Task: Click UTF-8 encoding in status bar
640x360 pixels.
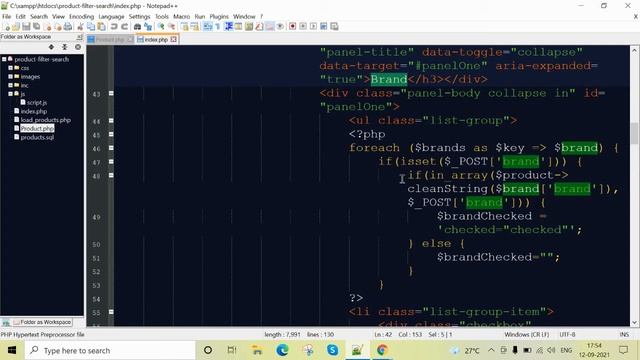Action: pyautogui.click(x=567, y=334)
